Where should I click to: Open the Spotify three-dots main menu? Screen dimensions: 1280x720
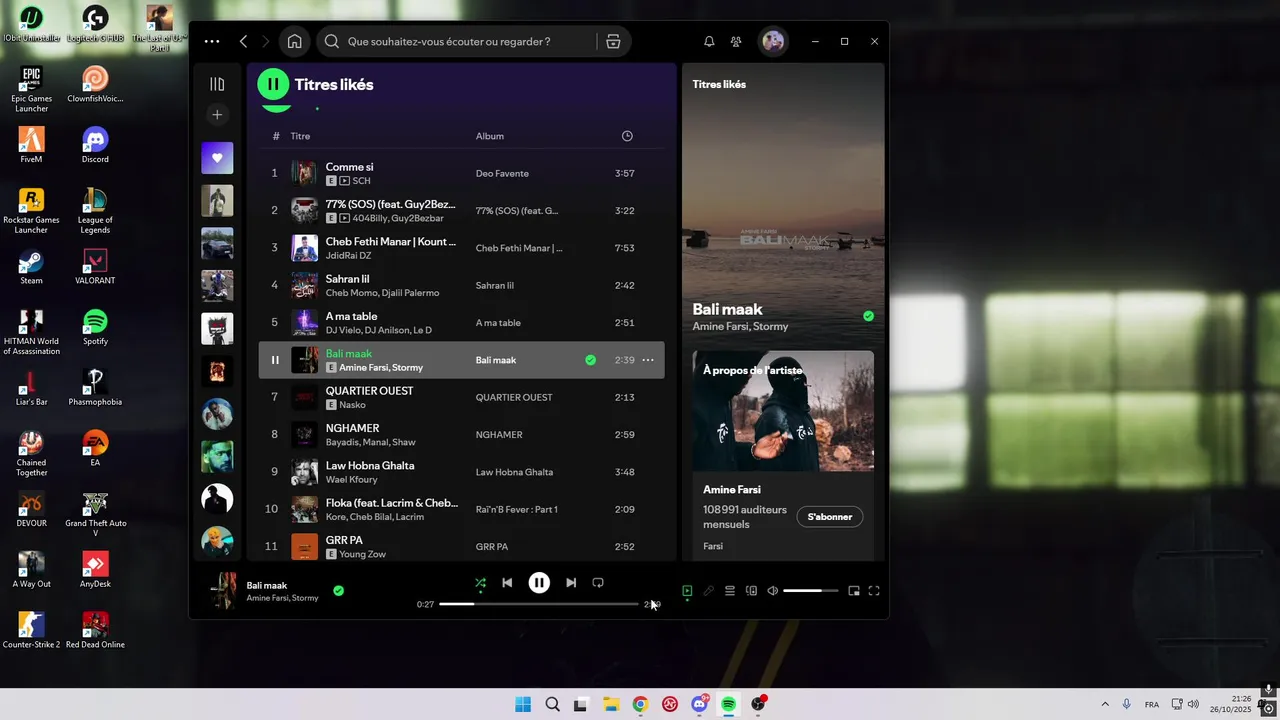(212, 42)
